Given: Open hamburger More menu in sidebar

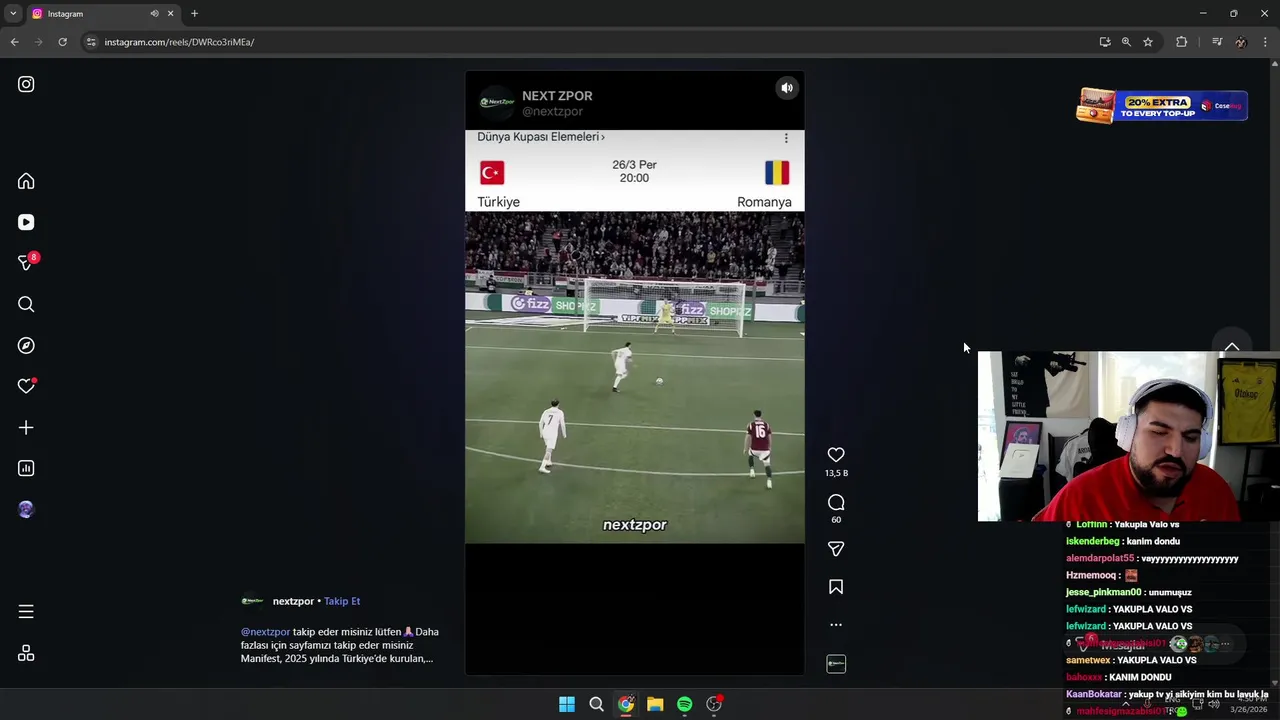Looking at the screenshot, I should 26,611.
